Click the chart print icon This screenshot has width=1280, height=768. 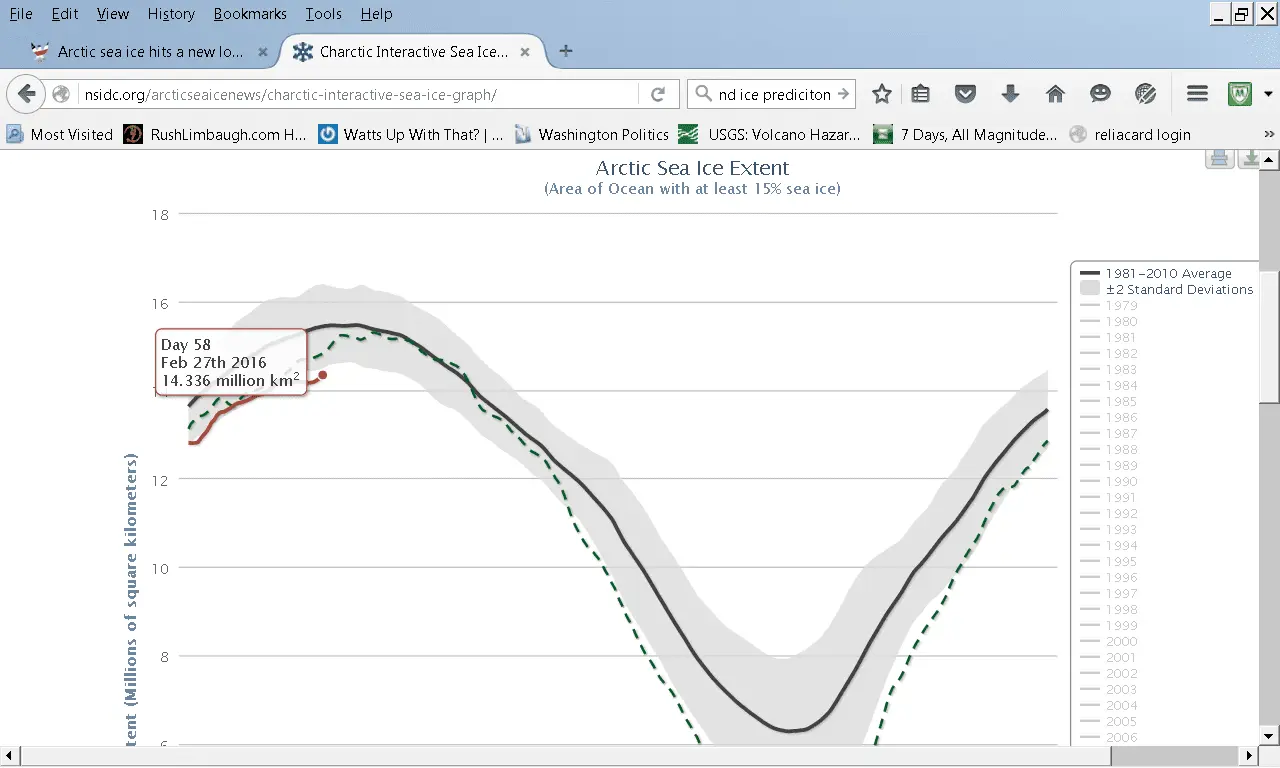[1219, 158]
